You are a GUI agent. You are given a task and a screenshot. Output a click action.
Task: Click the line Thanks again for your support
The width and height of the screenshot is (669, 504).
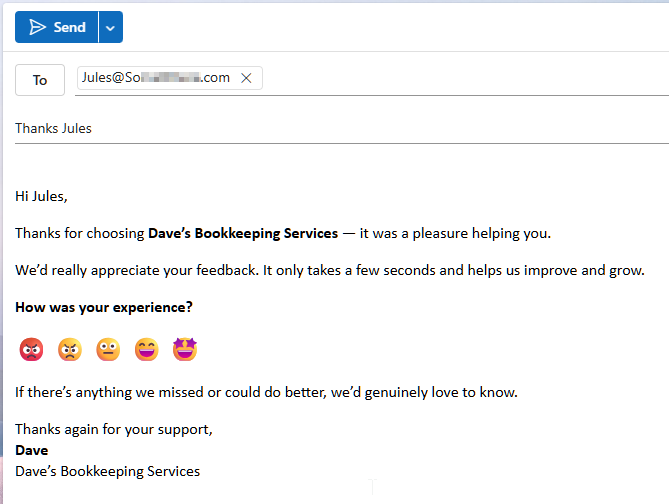[x=114, y=429]
